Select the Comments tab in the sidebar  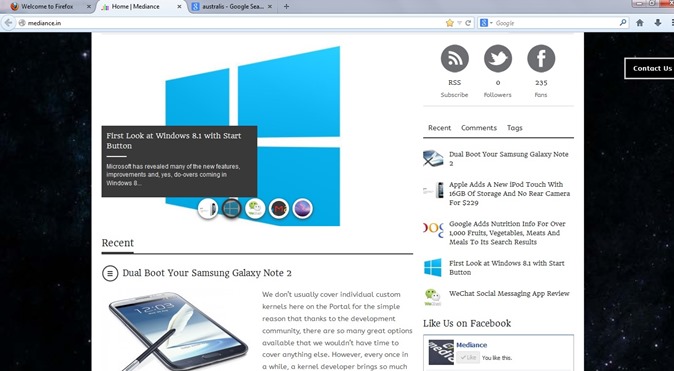(479, 128)
